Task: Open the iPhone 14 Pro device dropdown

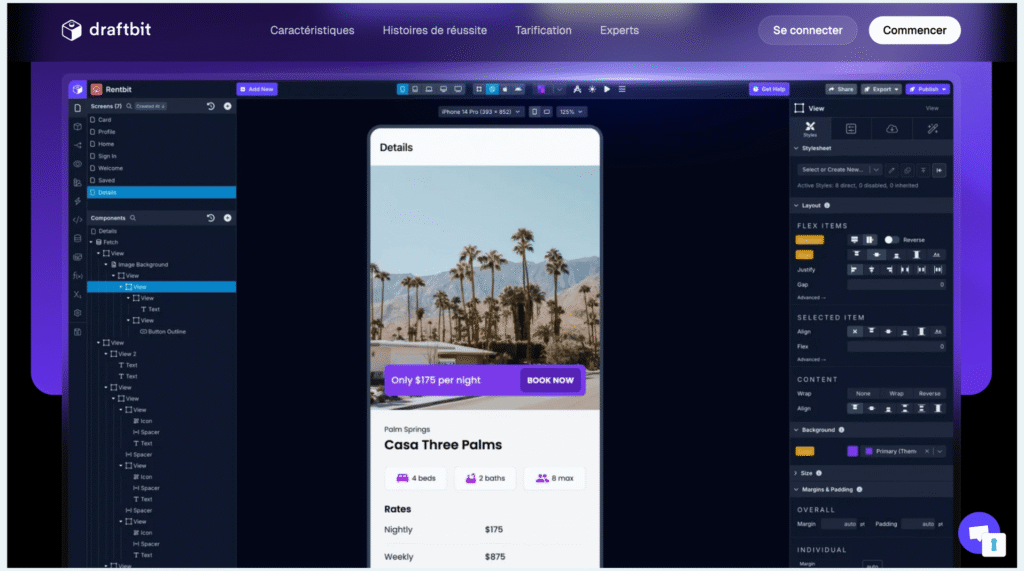Action: (x=481, y=112)
